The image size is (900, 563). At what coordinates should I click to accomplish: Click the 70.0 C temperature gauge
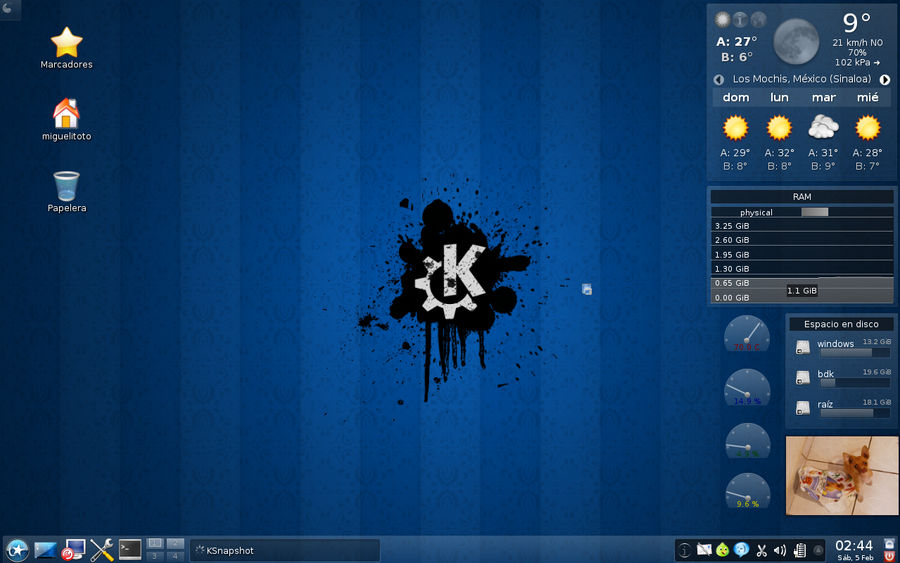[747, 333]
